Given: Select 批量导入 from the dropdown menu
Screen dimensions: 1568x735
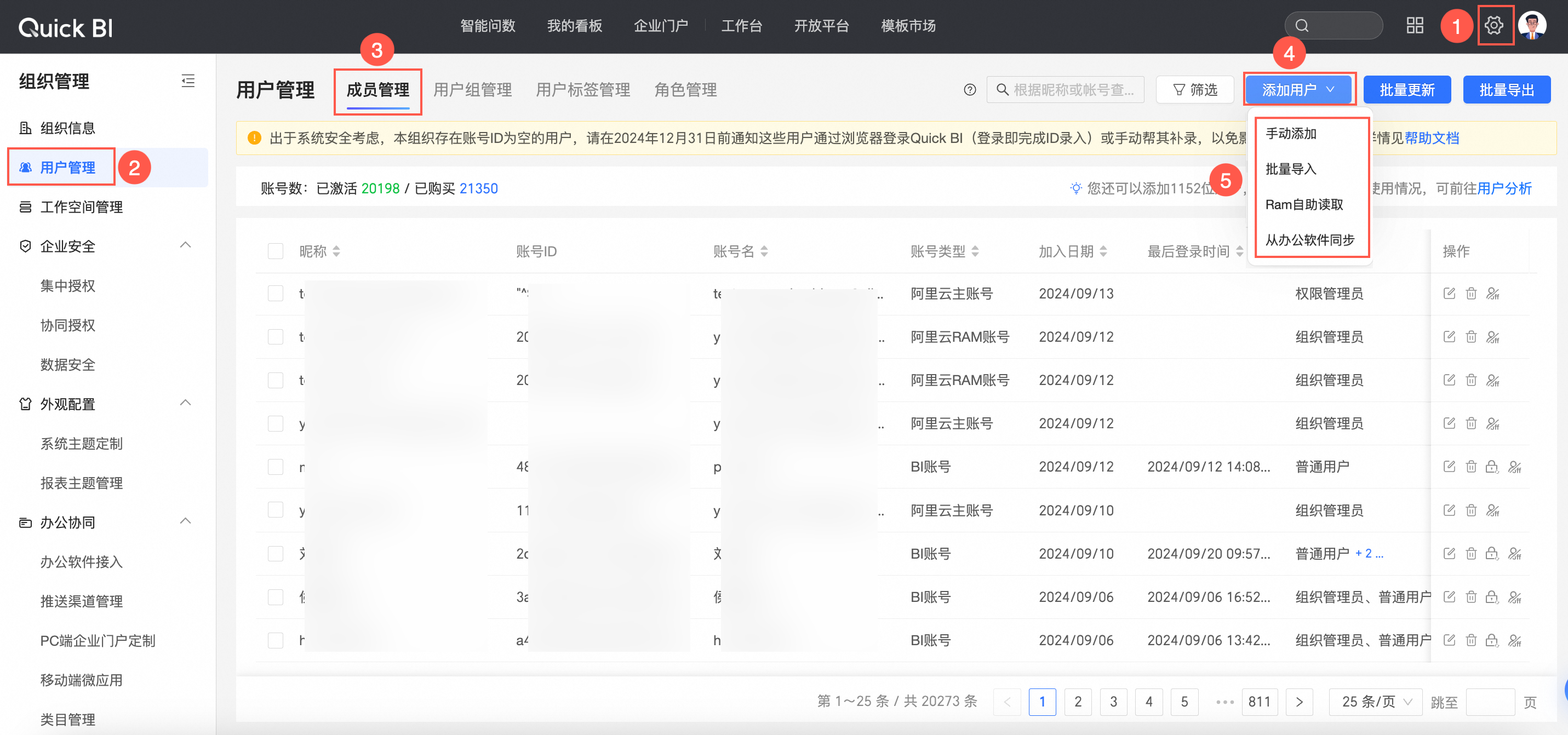Looking at the screenshot, I should tap(1290, 169).
